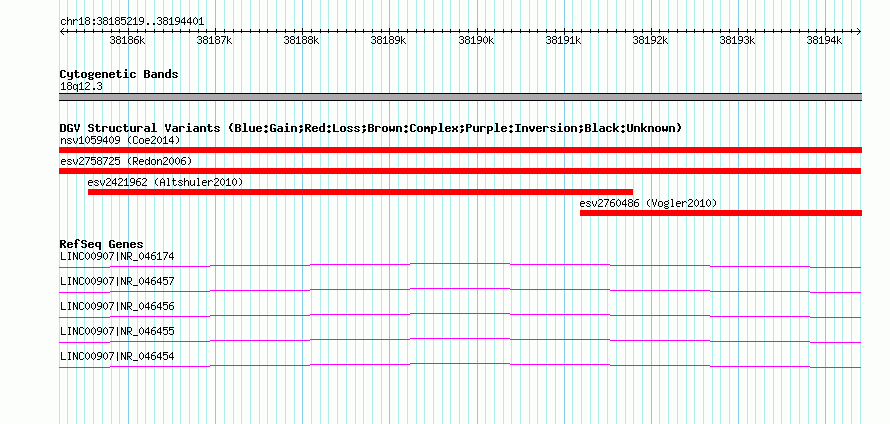Click the 38191k ruler tick label
This screenshot has height=424, width=890.
point(563,41)
